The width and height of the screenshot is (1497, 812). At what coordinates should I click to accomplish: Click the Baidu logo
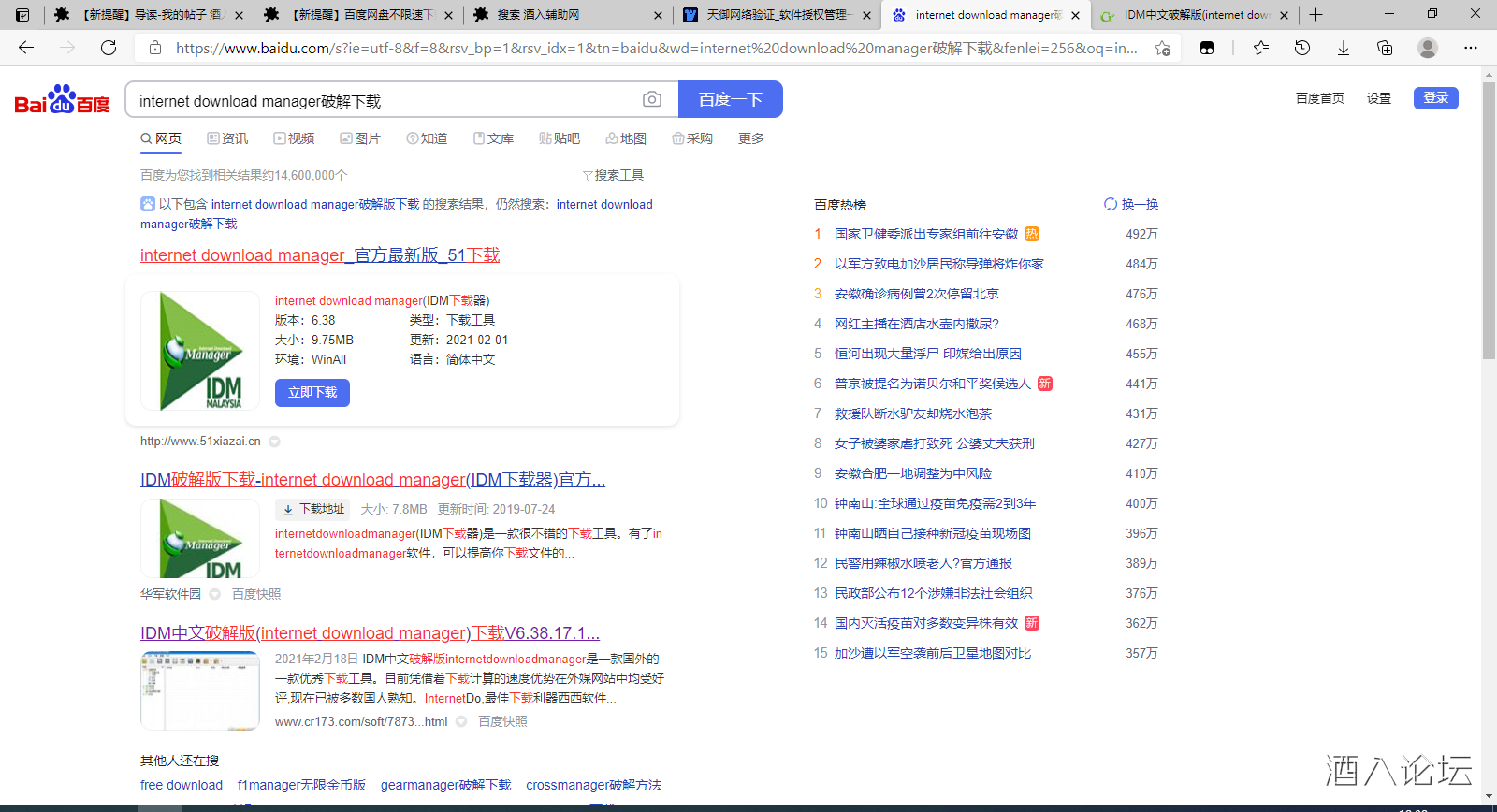(x=63, y=99)
